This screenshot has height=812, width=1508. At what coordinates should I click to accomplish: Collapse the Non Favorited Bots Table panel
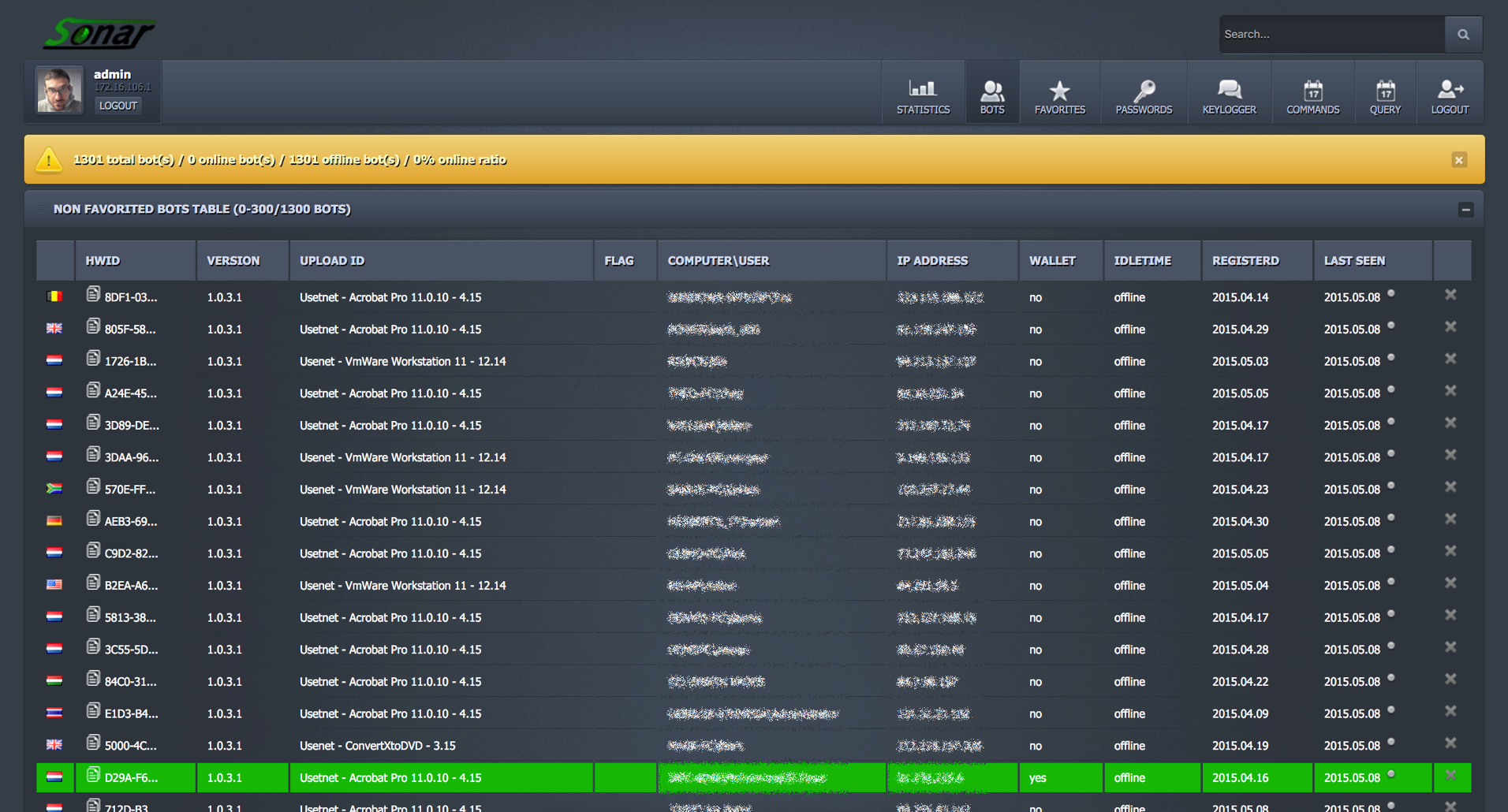pos(1465,210)
